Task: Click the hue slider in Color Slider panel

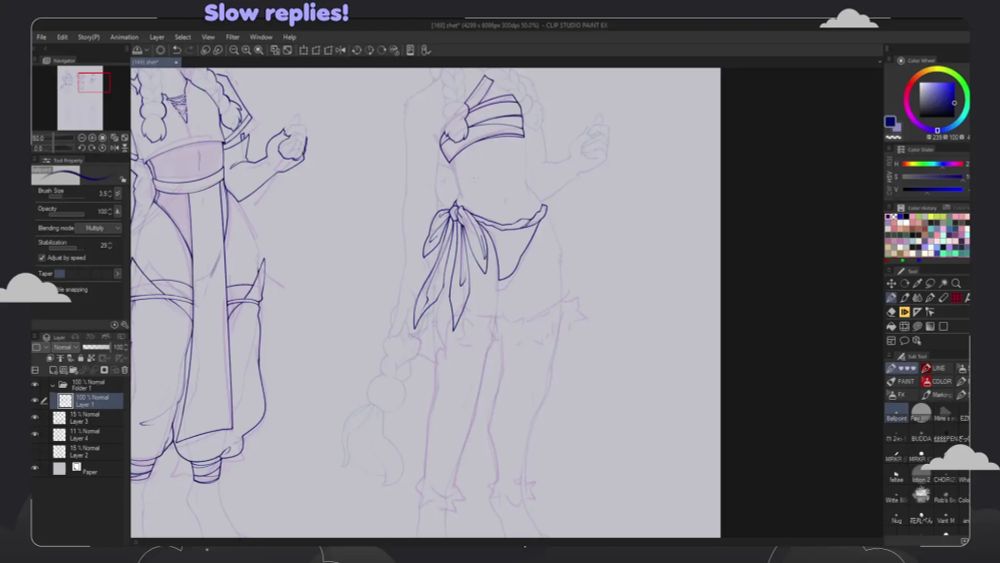Action: tap(932, 164)
